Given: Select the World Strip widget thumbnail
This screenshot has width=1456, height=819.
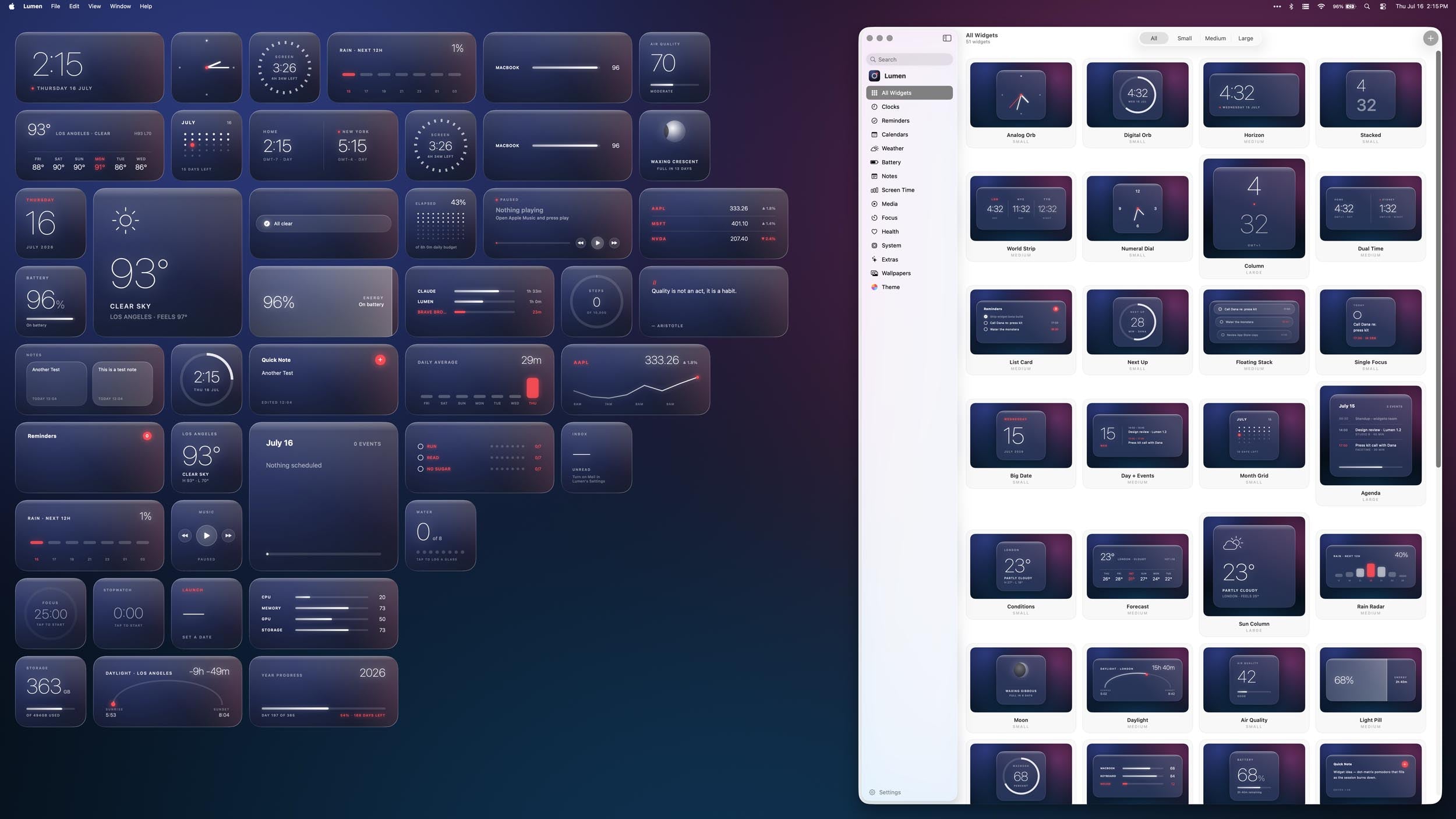Looking at the screenshot, I should (1020, 209).
